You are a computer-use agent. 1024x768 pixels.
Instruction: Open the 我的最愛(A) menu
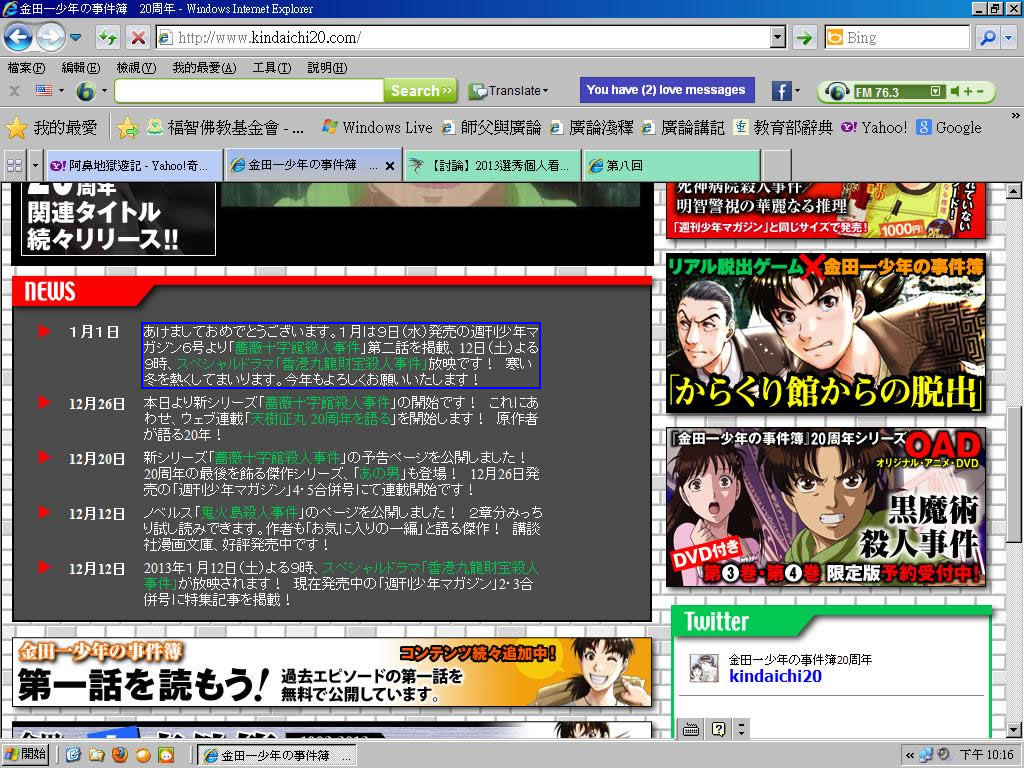click(204, 68)
